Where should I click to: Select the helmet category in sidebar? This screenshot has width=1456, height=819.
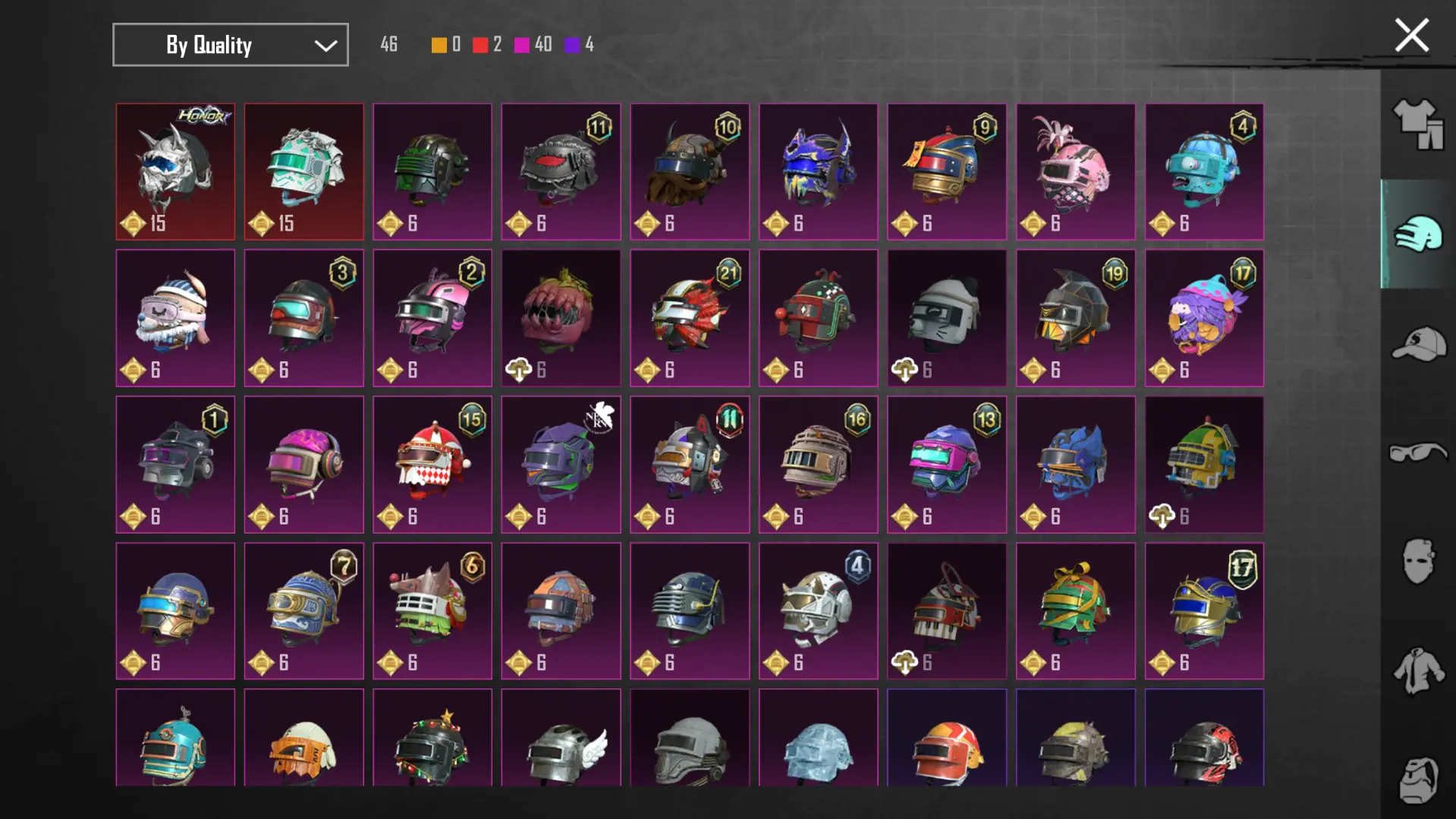[x=1418, y=234]
